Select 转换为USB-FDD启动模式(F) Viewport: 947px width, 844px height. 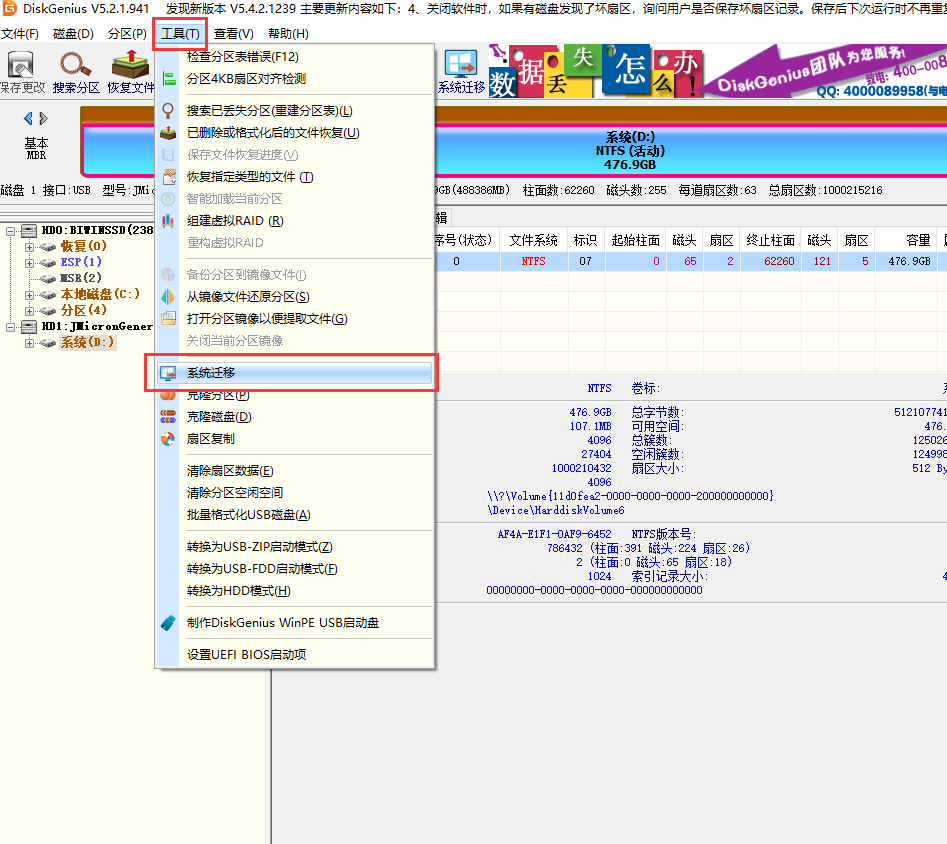pyautogui.click(x=295, y=569)
